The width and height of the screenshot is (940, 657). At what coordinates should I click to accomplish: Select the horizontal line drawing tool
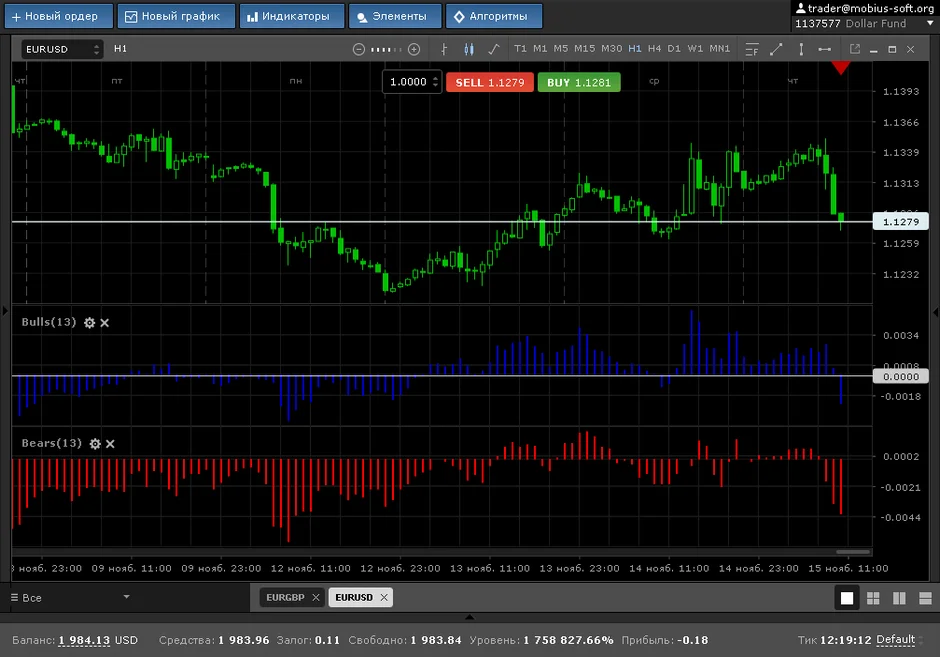coord(825,49)
